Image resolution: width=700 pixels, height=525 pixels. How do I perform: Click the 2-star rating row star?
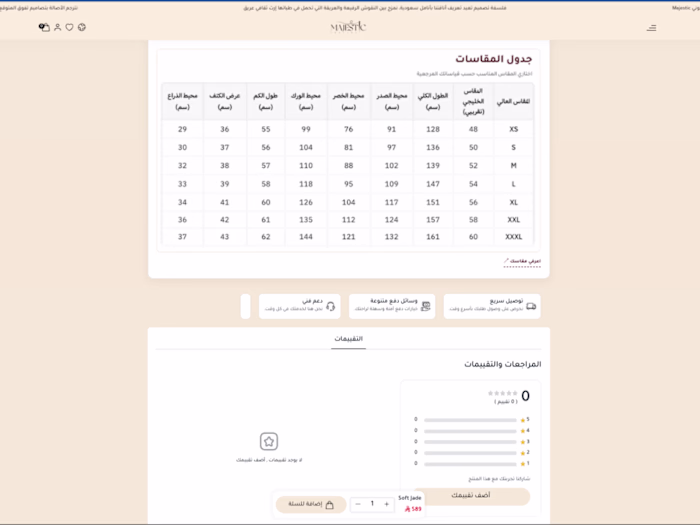[523, 453]
